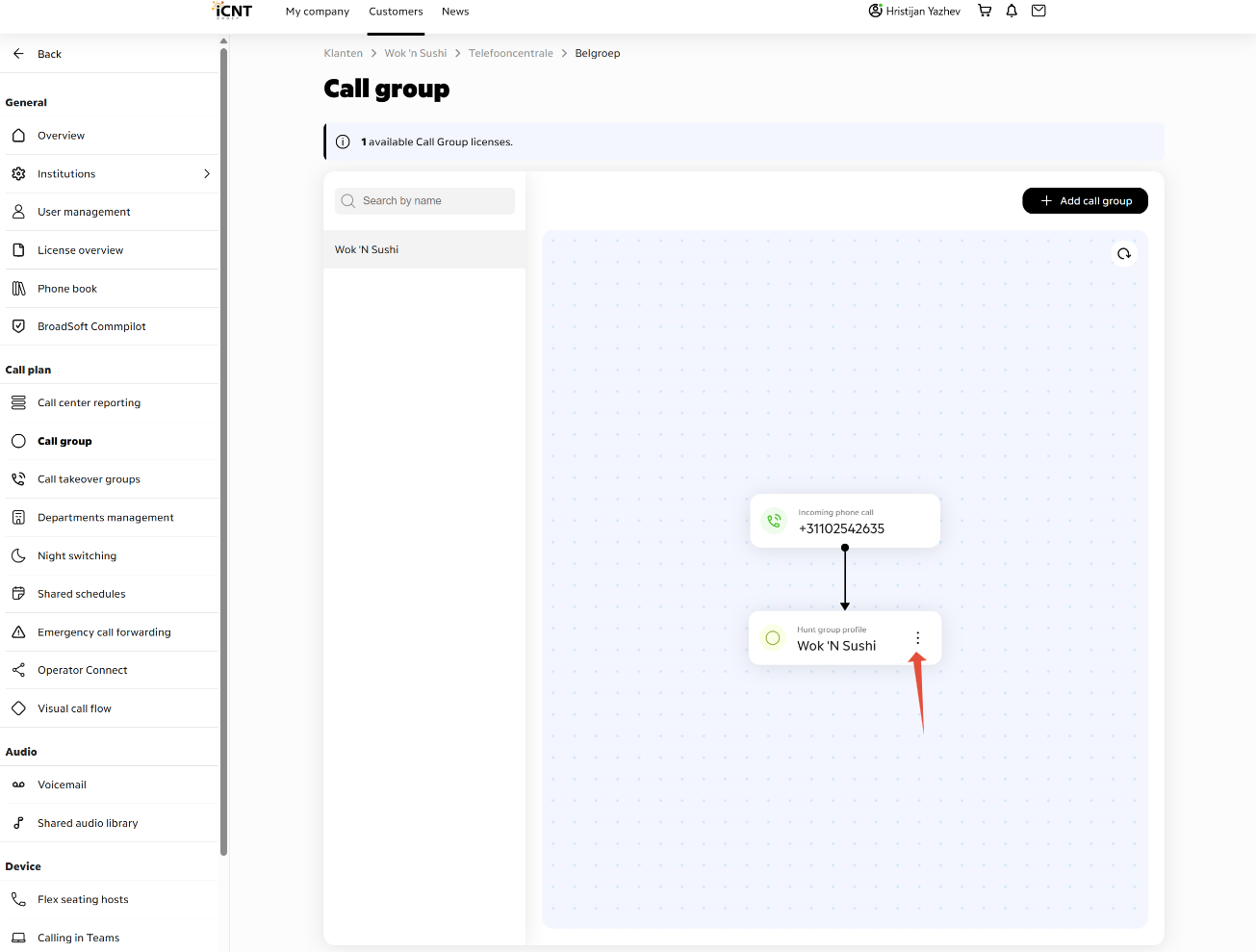Click the Search by name field

coord(424,201)
